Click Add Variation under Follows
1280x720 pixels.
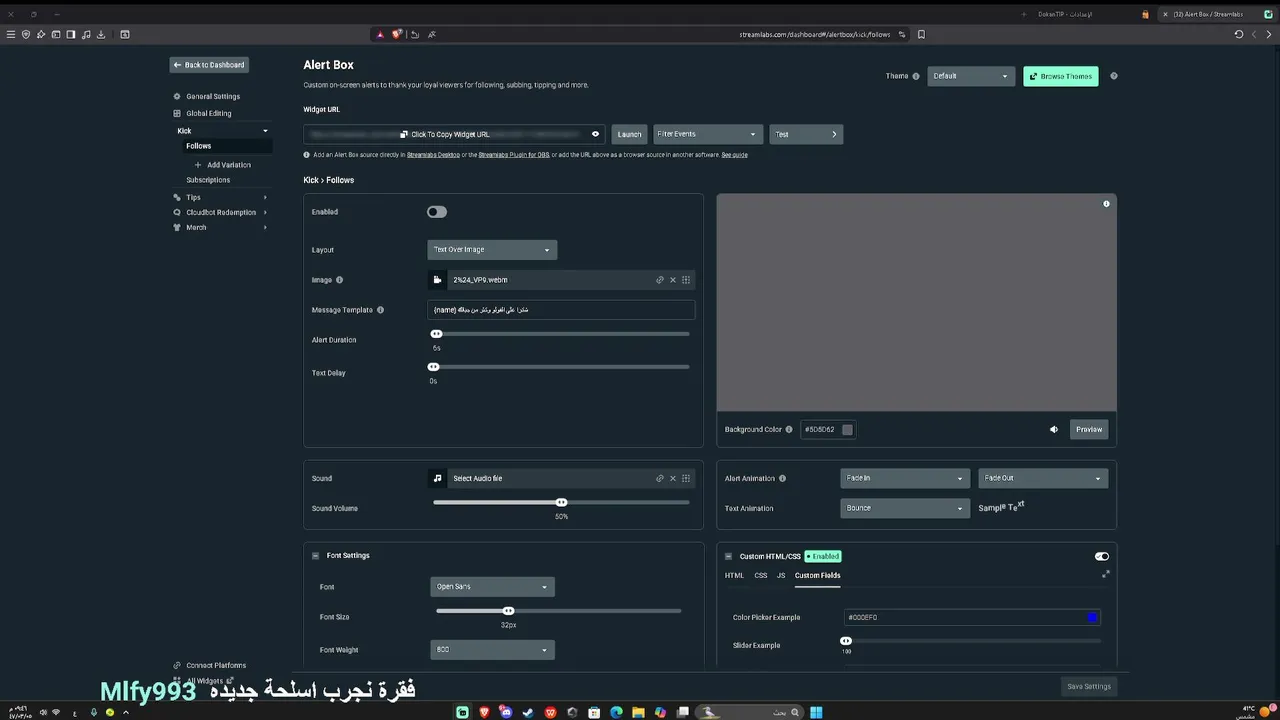pos(223,165)
